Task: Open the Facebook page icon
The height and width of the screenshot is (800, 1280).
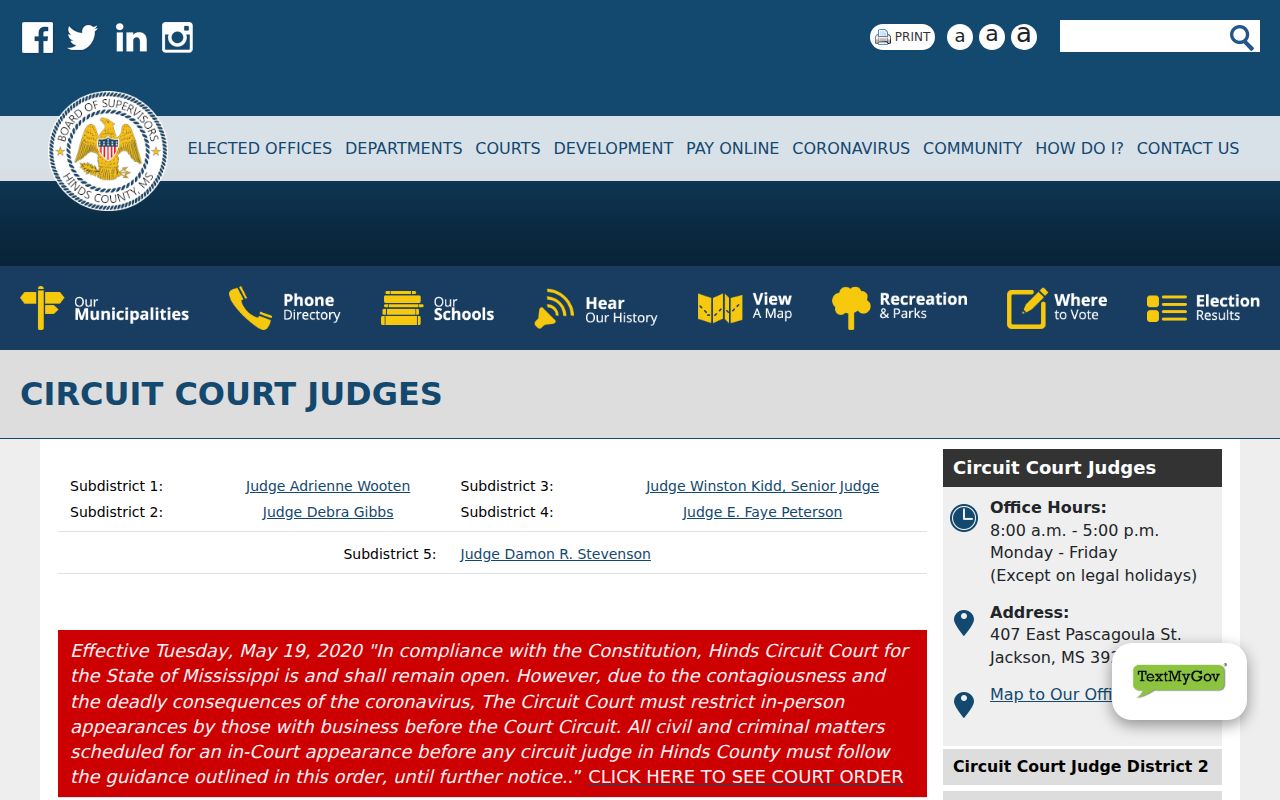Action: 37,38
